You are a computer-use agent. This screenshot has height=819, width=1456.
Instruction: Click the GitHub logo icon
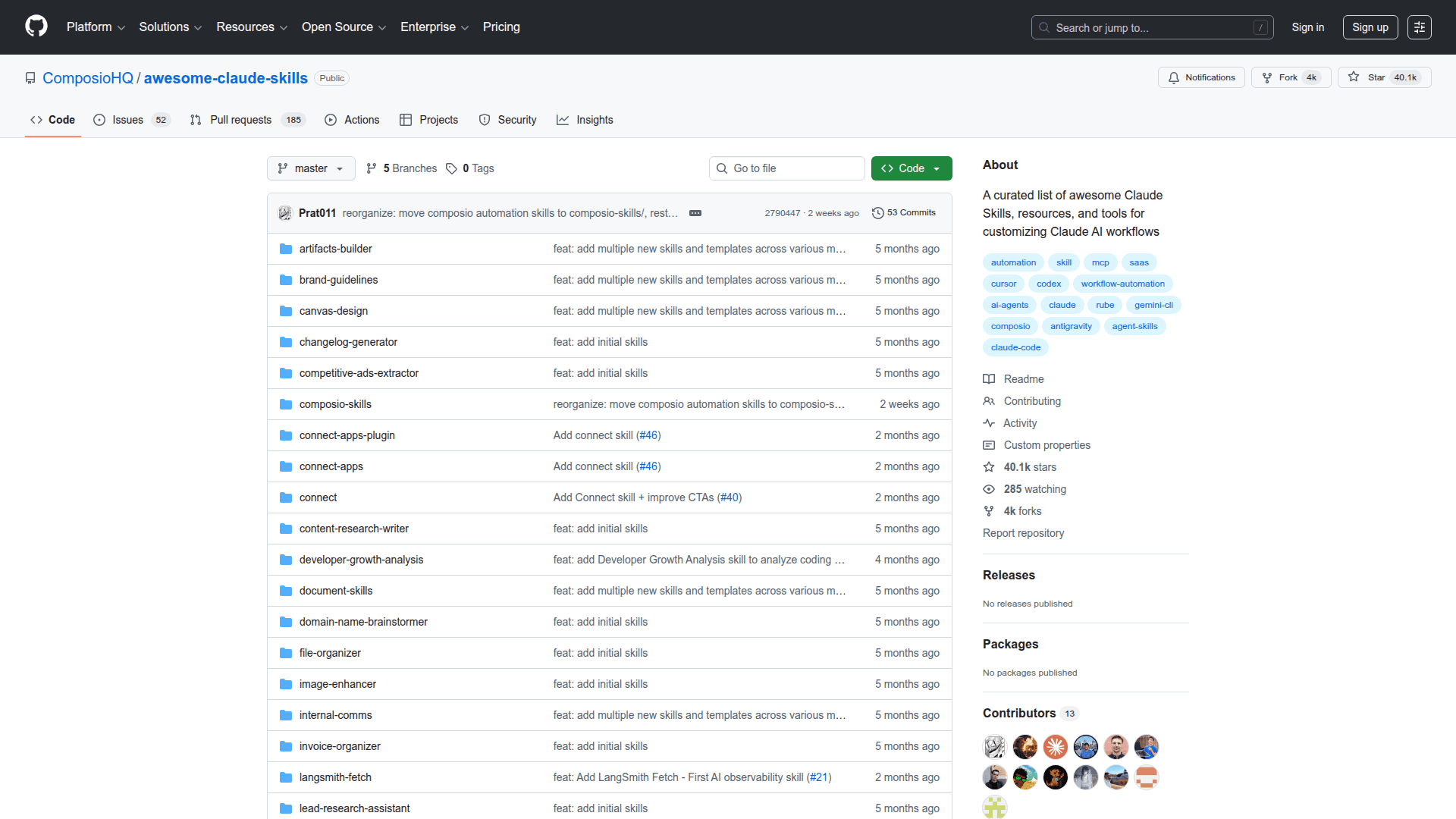pyautogui.click(x=36, y=27)
